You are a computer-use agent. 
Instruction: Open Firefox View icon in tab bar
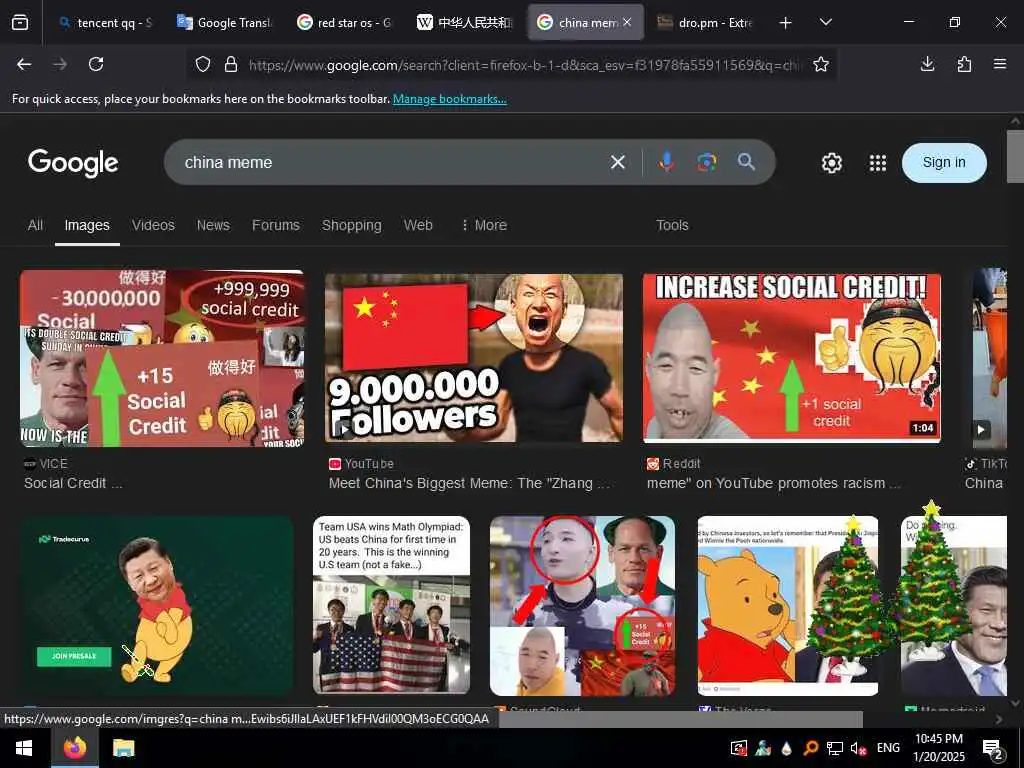(20, 23)
